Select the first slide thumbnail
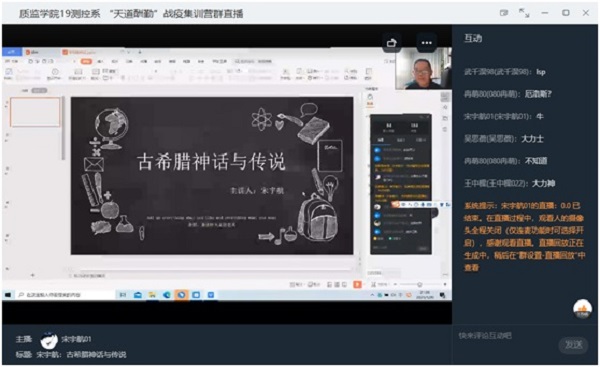Image resolution: width=600 pixels, height=367 pixels. point(35,112)
